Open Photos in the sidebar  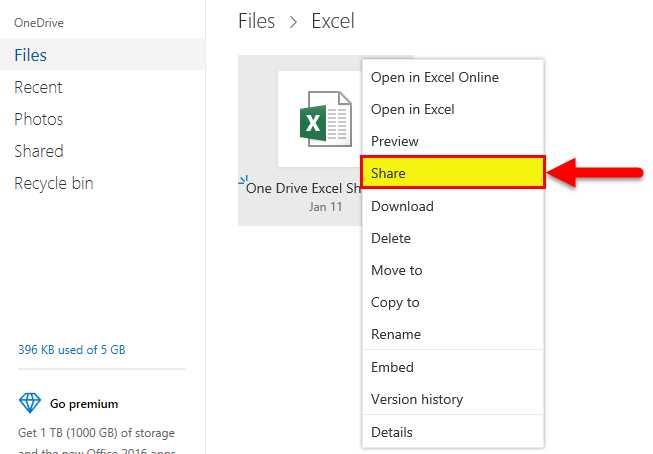pyautogui.click(x=38, y=119)
